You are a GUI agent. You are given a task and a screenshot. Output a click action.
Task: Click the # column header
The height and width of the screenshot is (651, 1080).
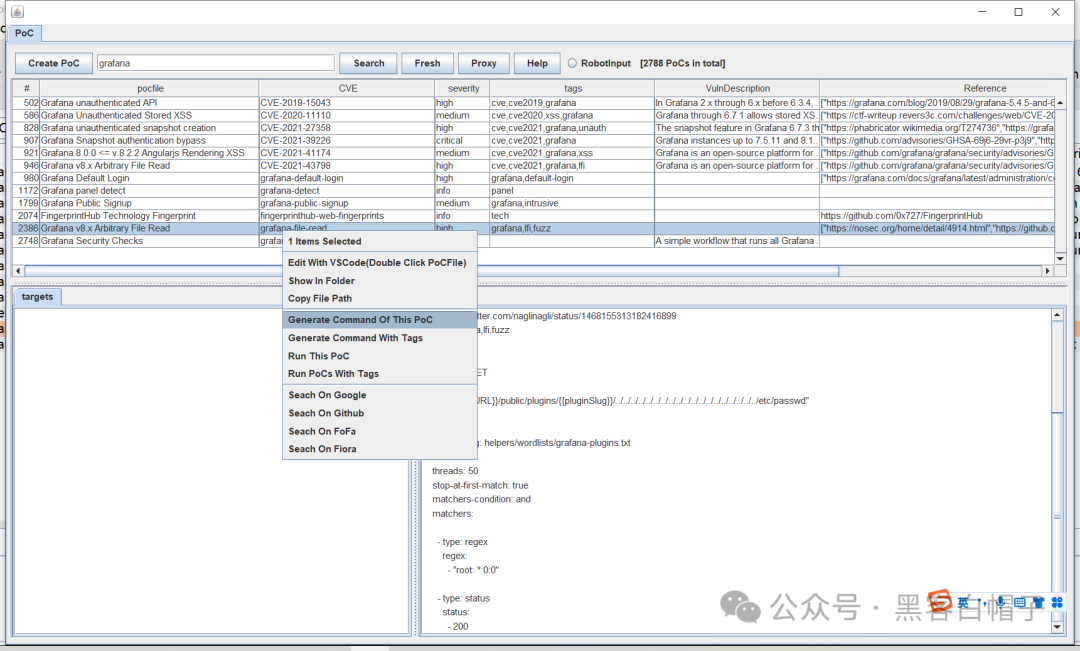26,88
